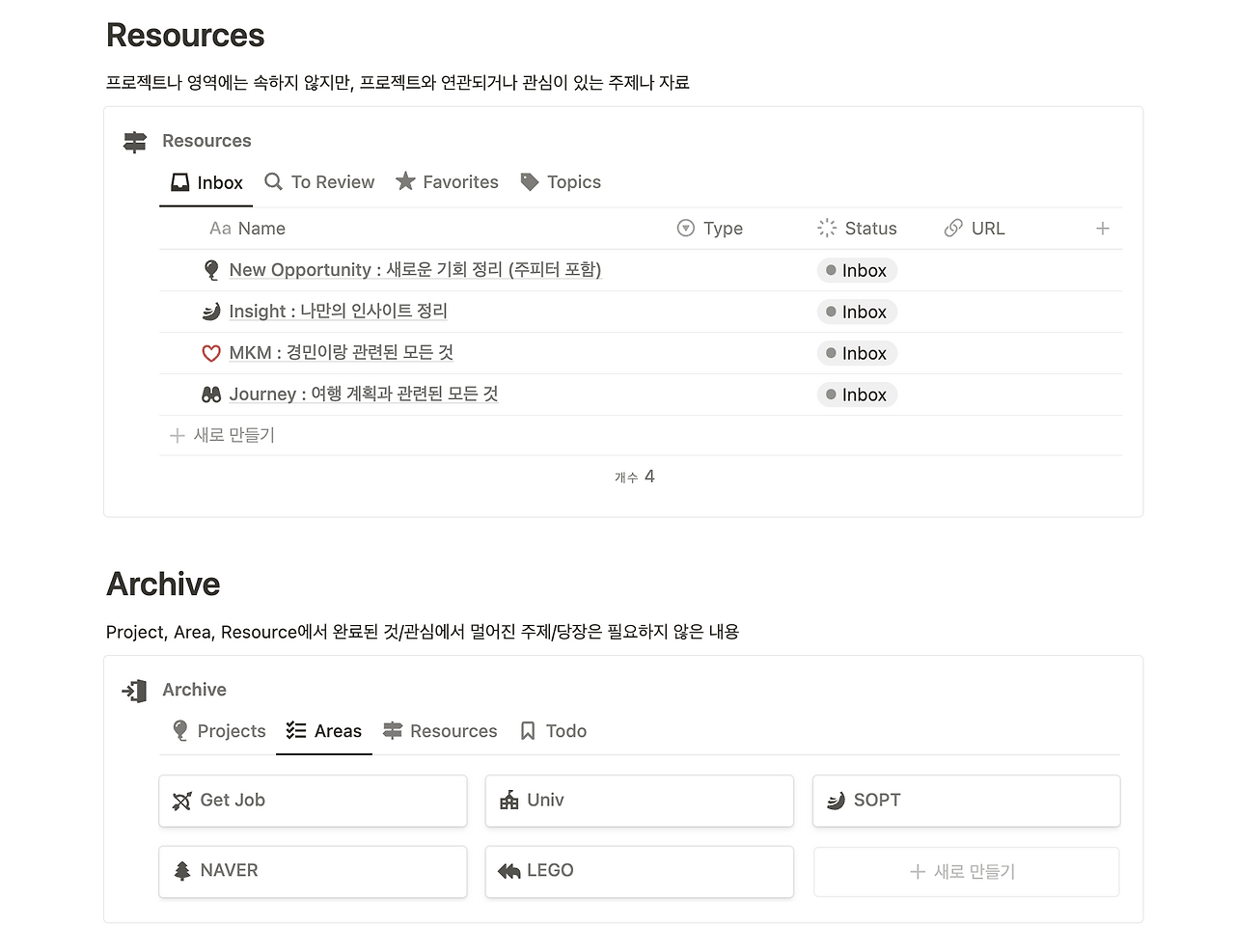Click the heart icon beside MKM
1235x952 pixels.
point(211,352)
